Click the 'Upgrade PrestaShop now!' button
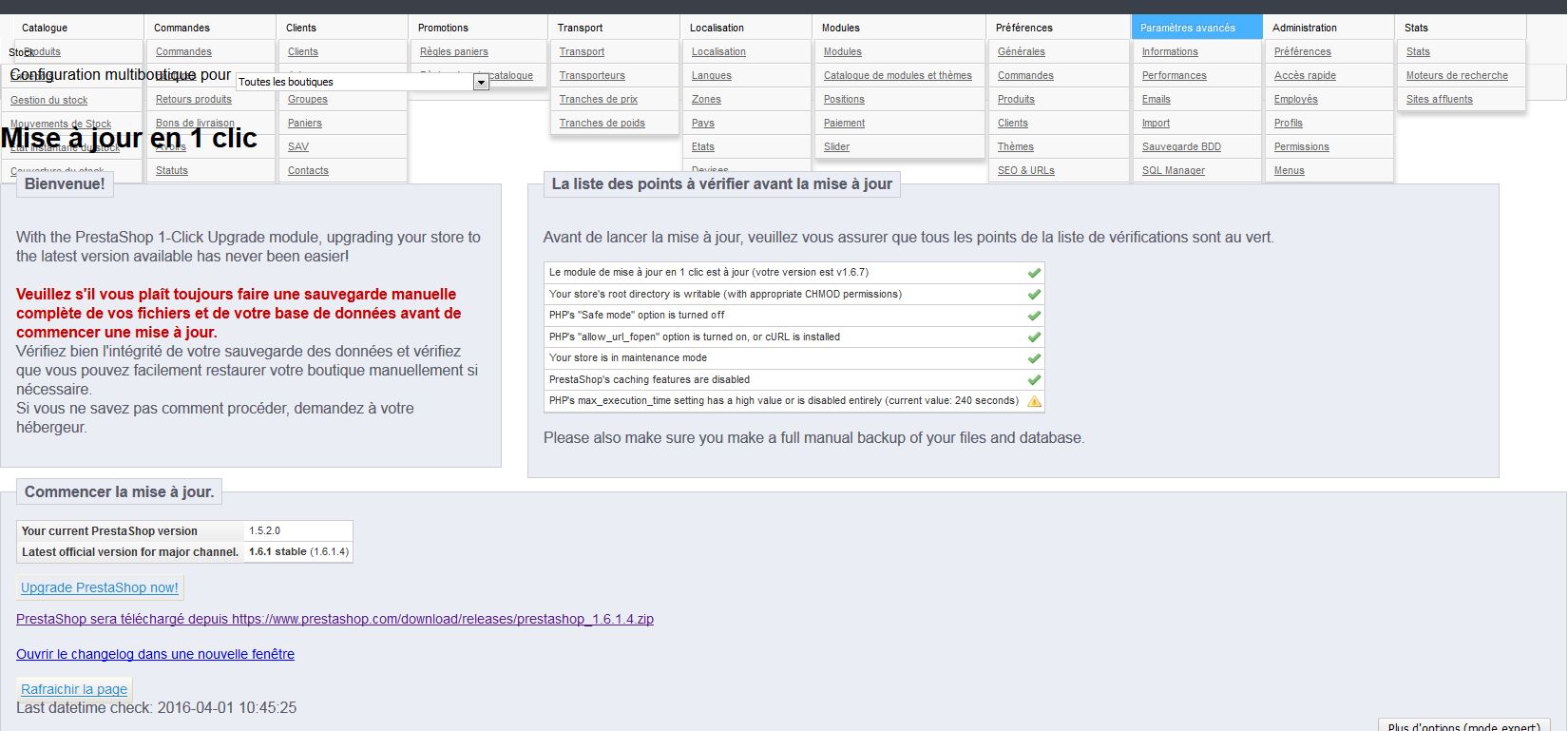Screen dimensions: 1568x731 click(x=100, y=587)
